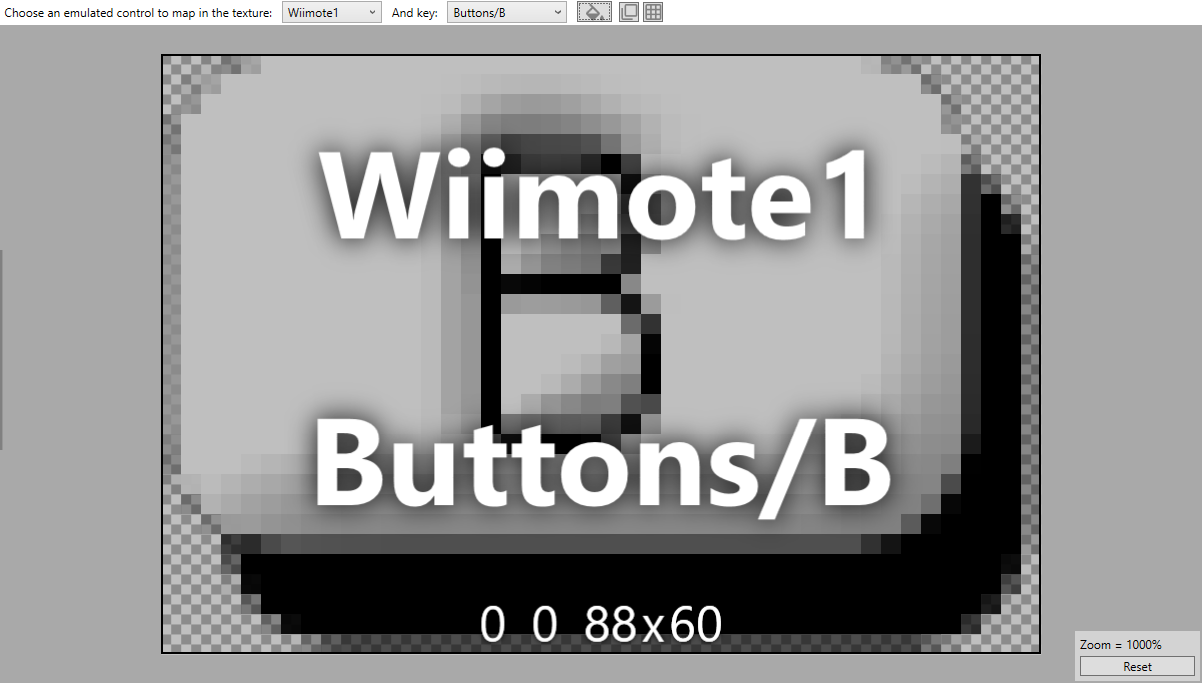Select the Wiimote1 Buttons/B mapped region
The height and width of the screenshot is (683, 1202).
[x=601, y=354]
